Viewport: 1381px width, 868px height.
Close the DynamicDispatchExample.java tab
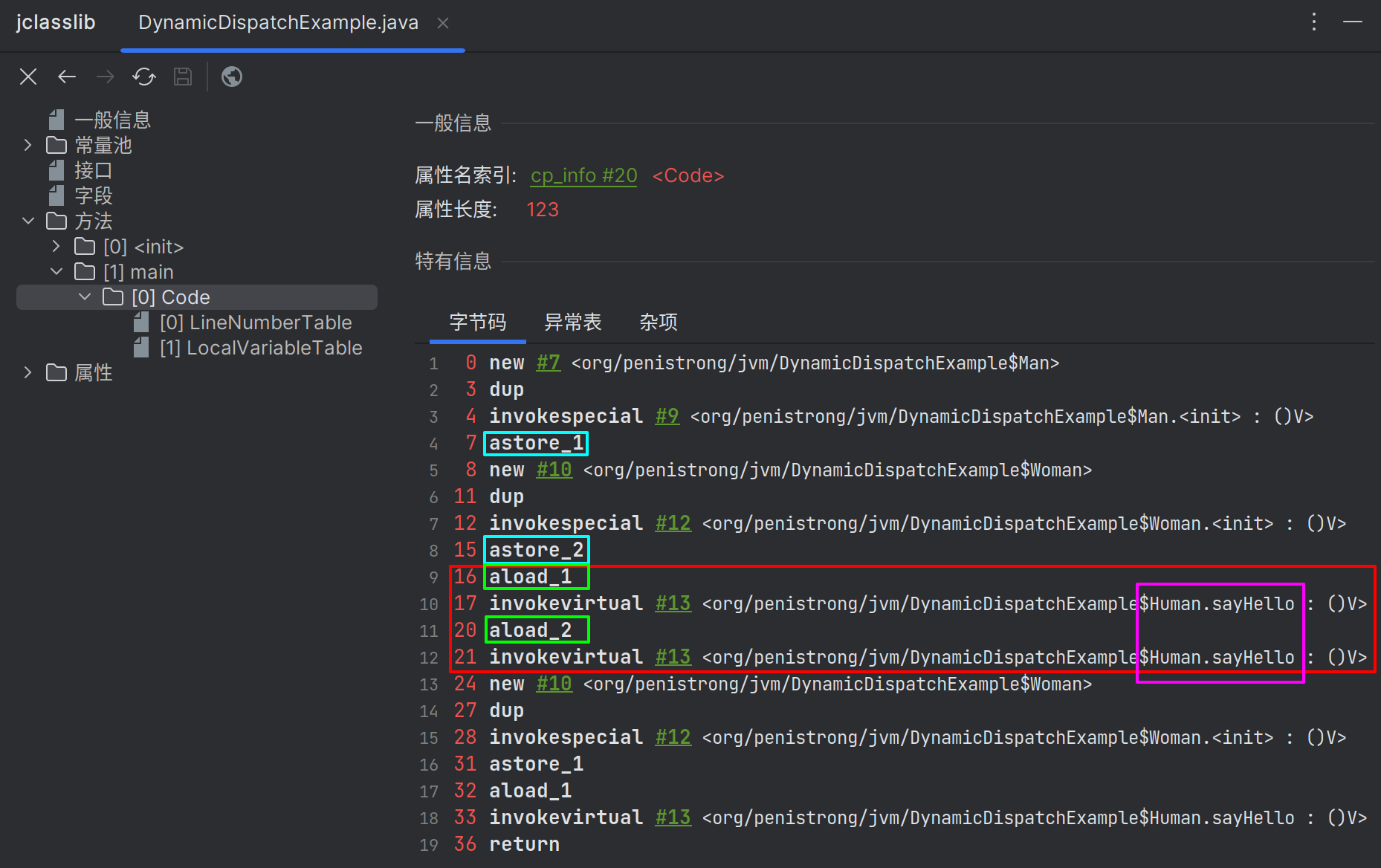(x=443, y=23)
